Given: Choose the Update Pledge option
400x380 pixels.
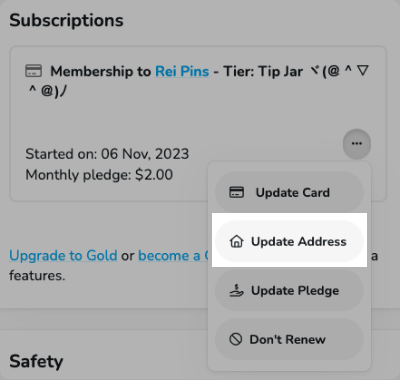Looking at the screenshot, I should coord(289,290).
